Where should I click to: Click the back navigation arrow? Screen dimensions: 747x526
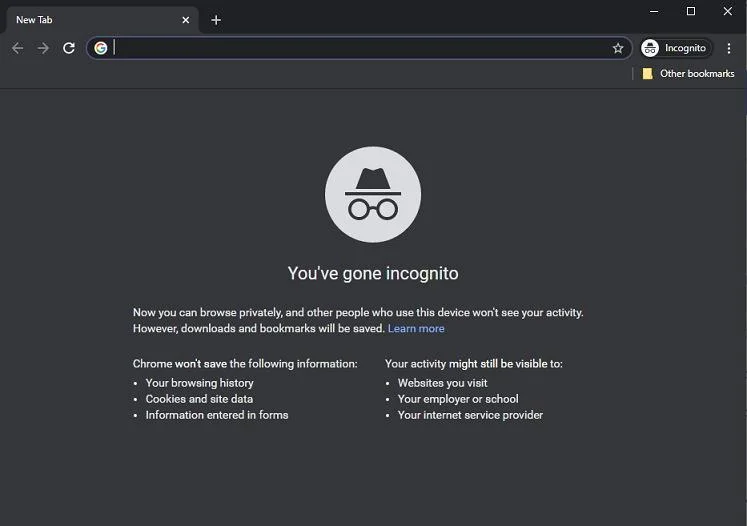tap(18, 48)
